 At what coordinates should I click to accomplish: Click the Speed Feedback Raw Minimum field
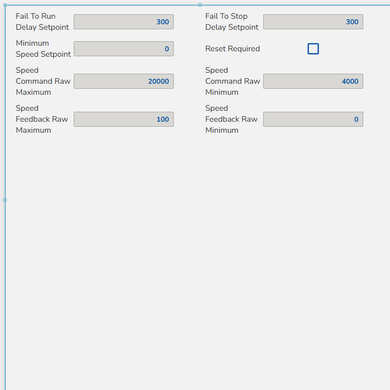[x=313, y=119]
